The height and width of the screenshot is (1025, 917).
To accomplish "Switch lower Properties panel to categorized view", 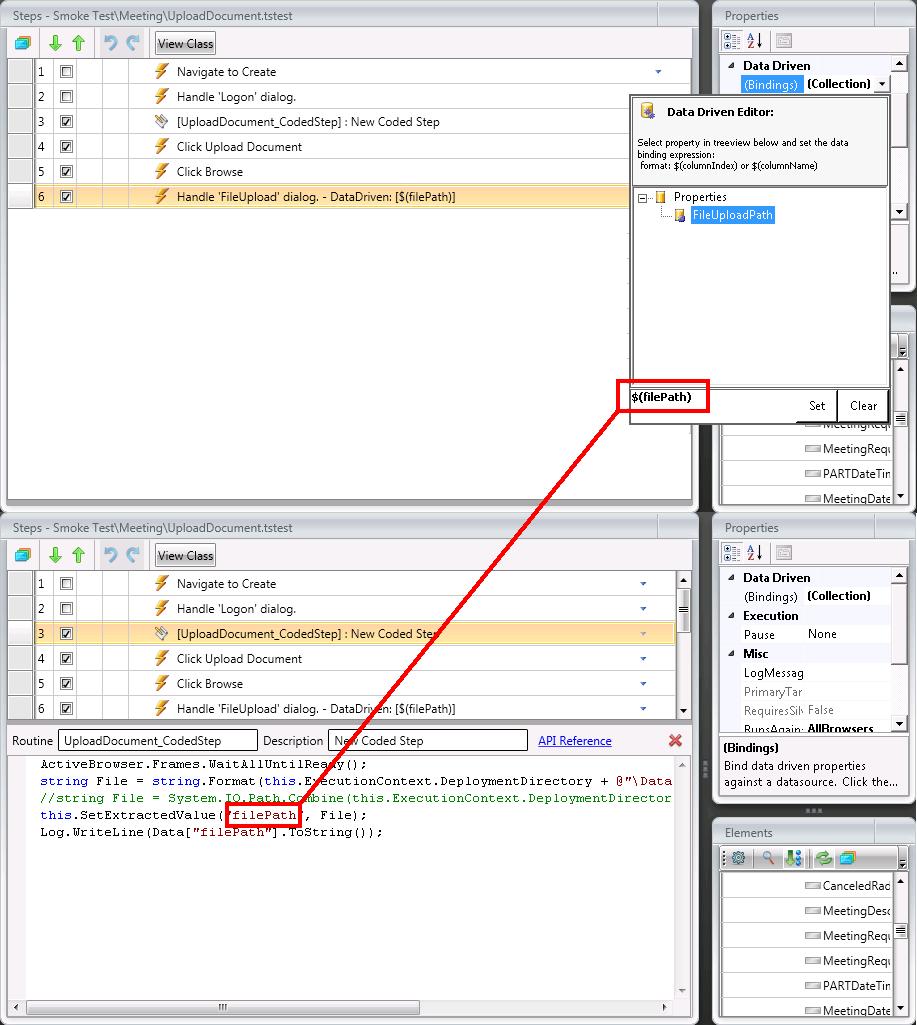I will 732,552.
